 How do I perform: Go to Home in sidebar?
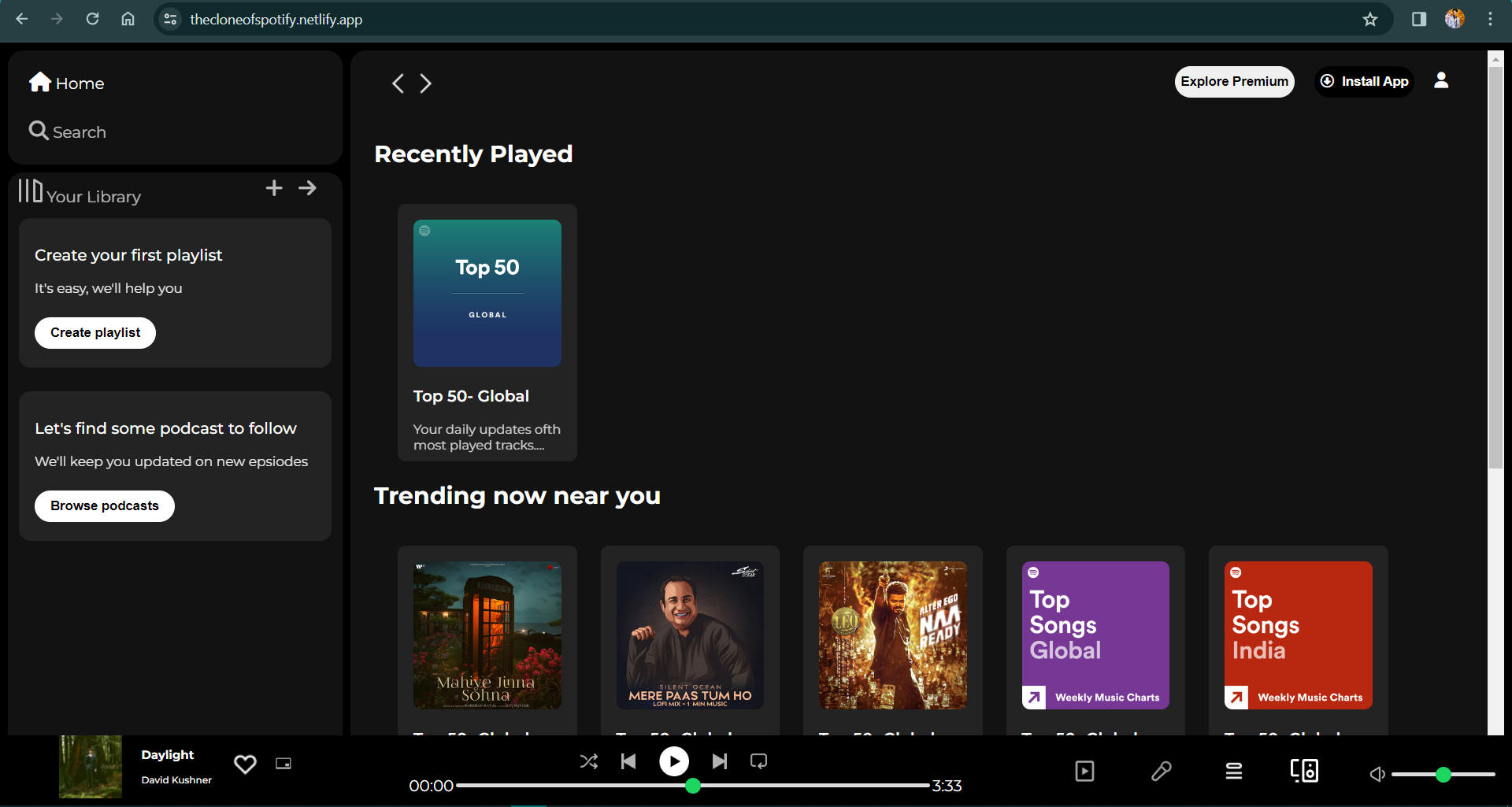point(67,83)
